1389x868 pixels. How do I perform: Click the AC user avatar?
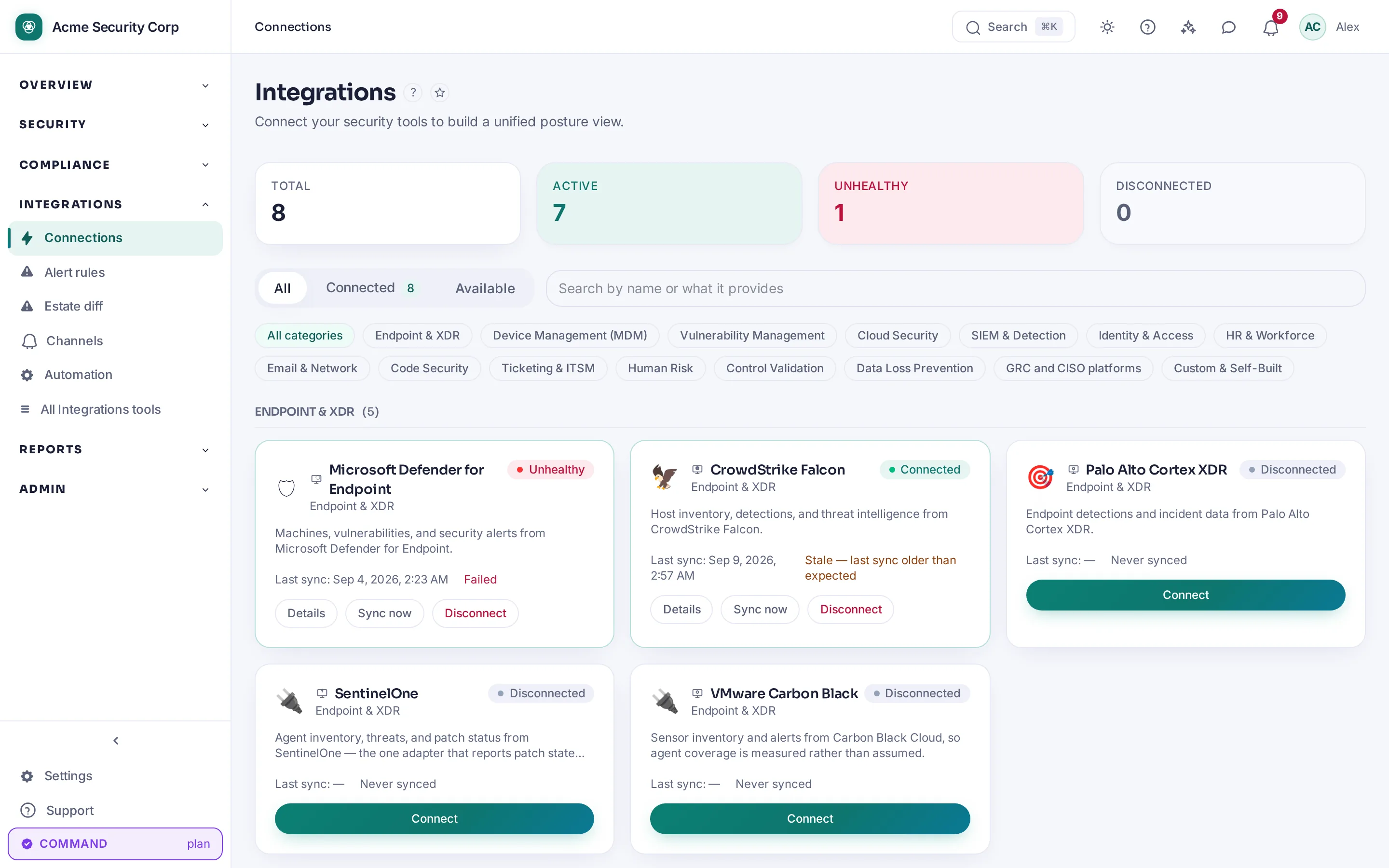pos(1312,27)
